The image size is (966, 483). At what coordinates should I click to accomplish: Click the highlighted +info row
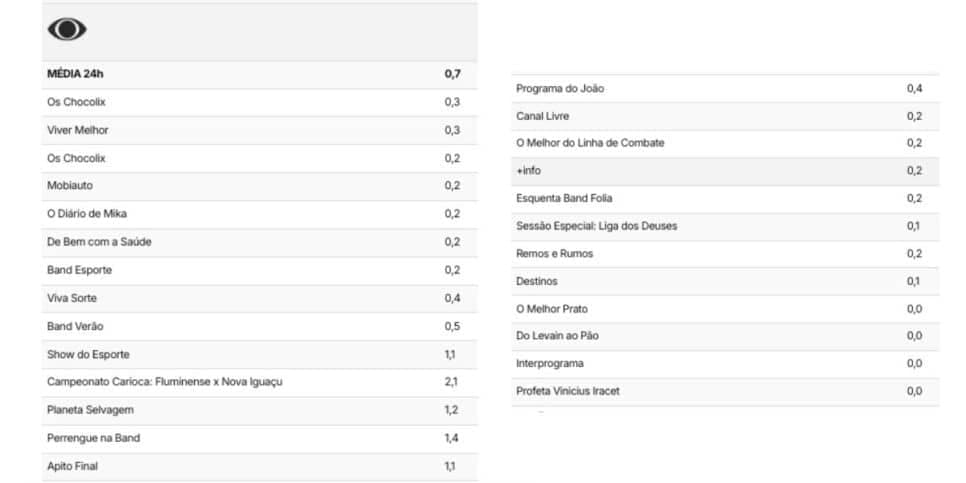725,171
